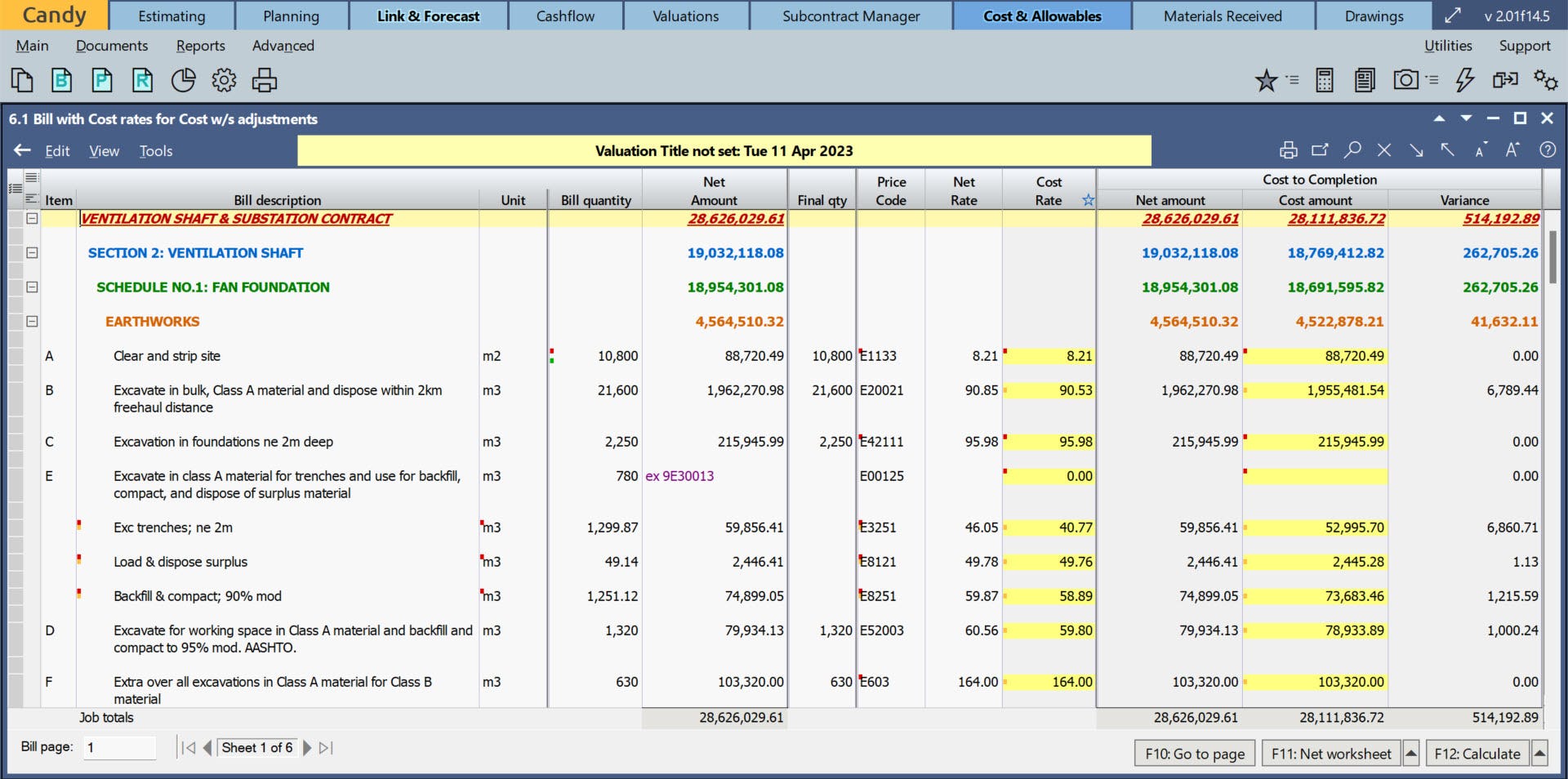Viewport: 1568px width, 779px height.
Task: Click the main toolbar printer icon
Action: coord(265,80)
